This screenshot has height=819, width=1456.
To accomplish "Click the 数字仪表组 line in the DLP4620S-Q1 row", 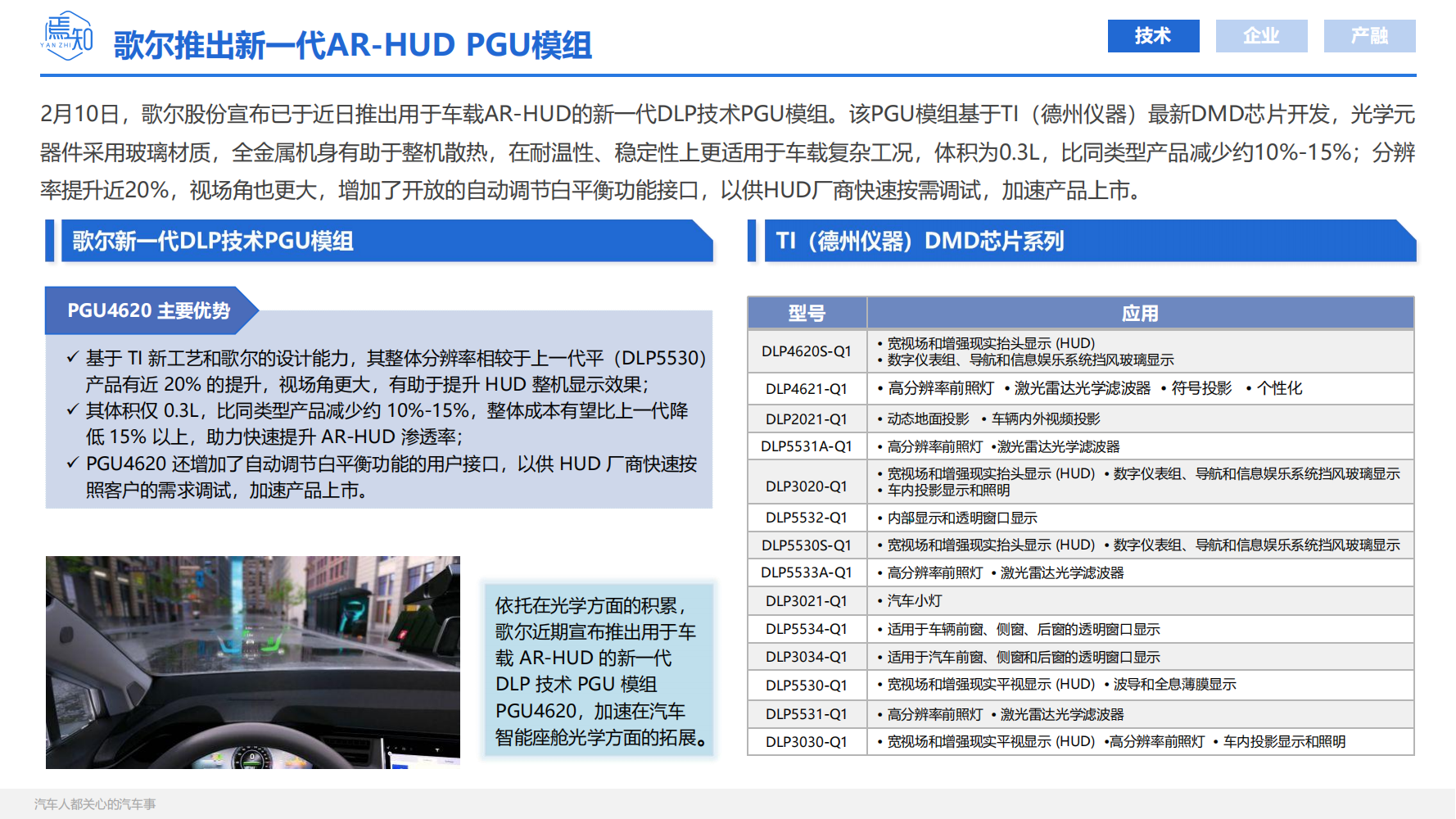I will [x=1030, y=360].
